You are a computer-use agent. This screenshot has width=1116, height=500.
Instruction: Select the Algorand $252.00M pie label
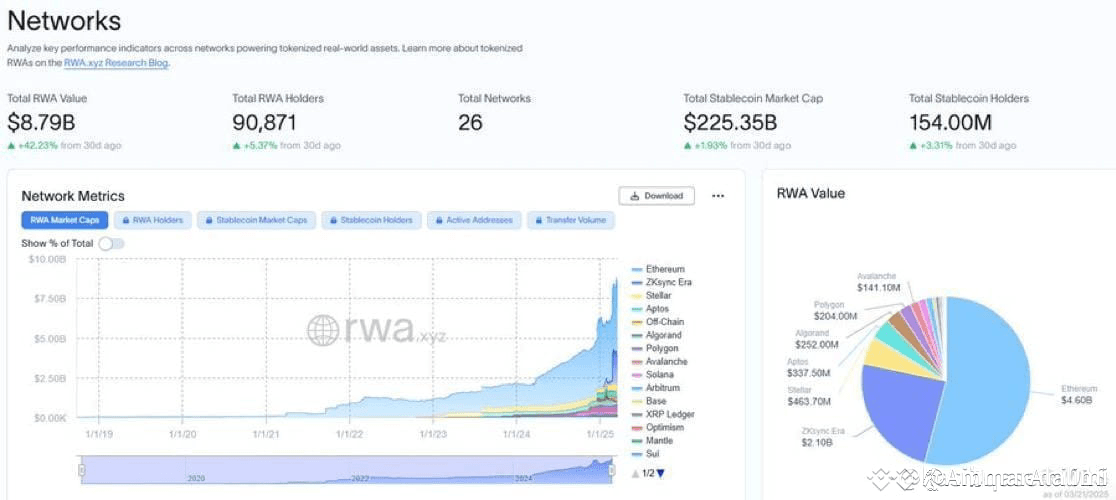[816, 339]
